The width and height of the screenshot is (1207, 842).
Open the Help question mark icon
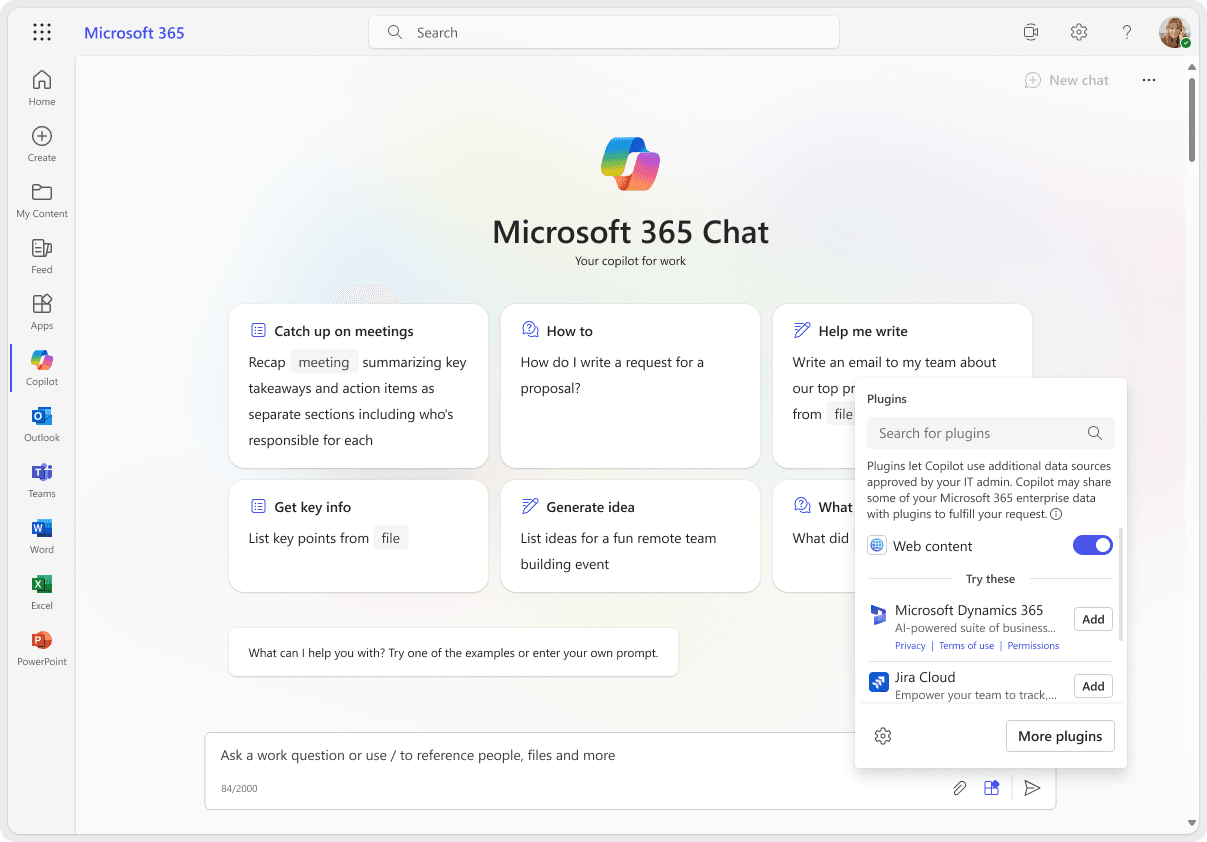(x=1127, y=32)
